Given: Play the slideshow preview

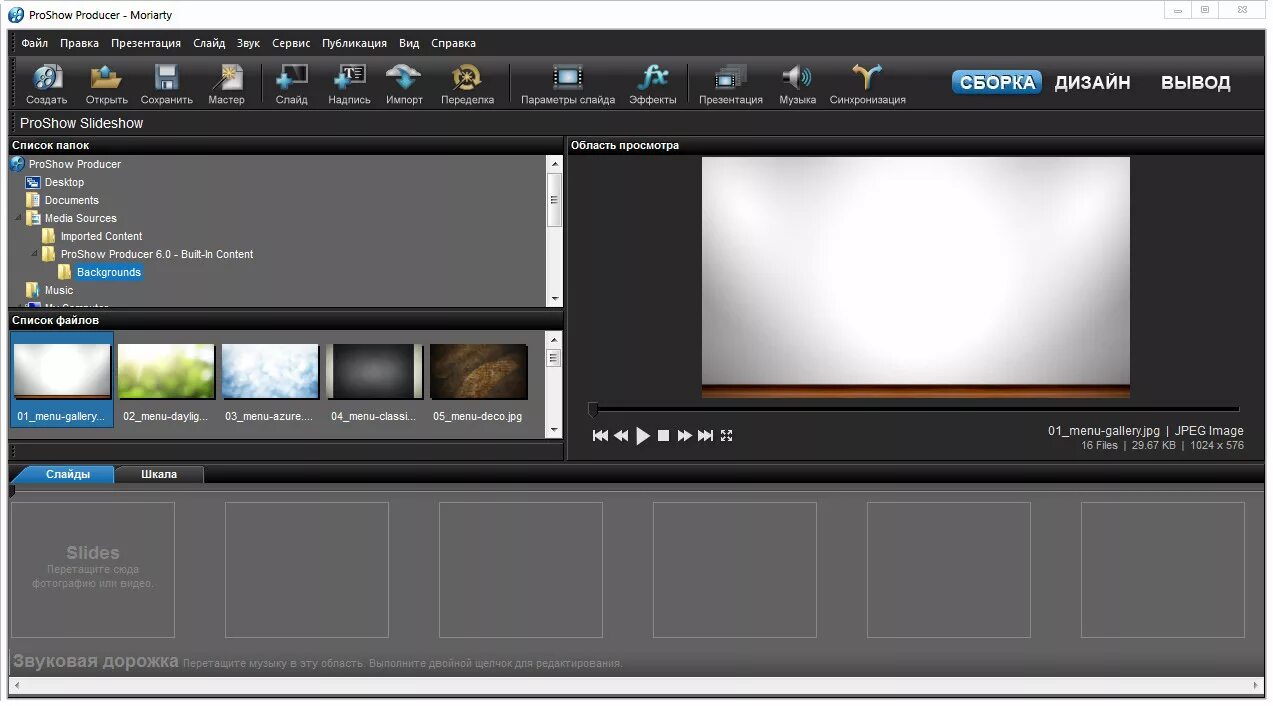Looking at the screenshot, I should 643,436.
